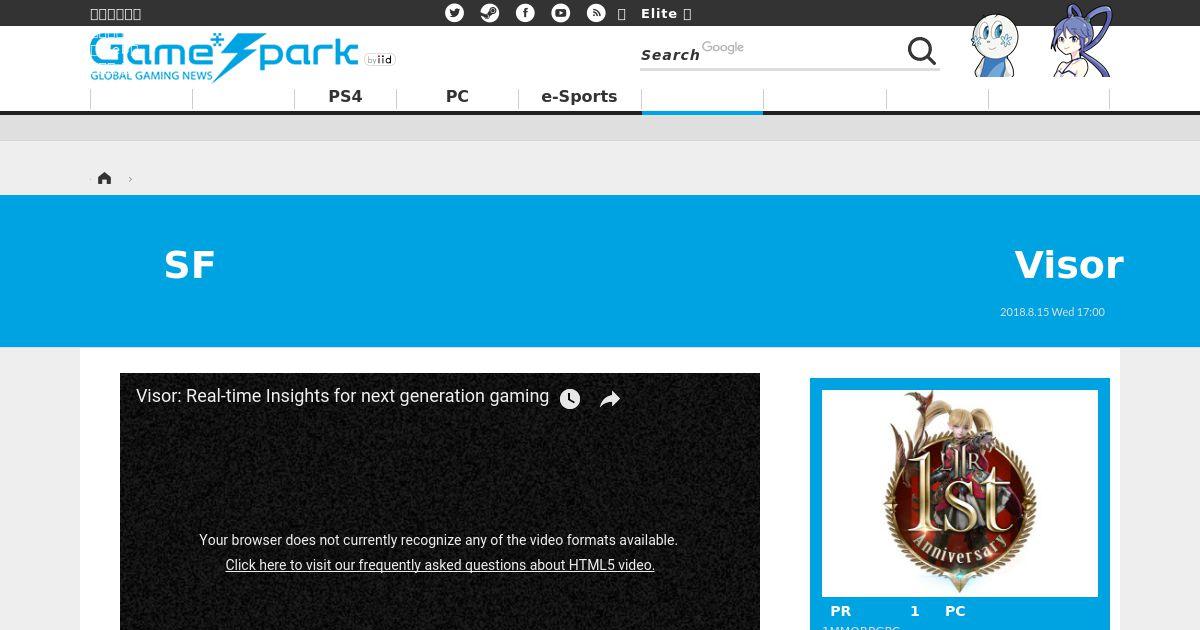Click the blue-haired girl mascot

pos(1082,42)
